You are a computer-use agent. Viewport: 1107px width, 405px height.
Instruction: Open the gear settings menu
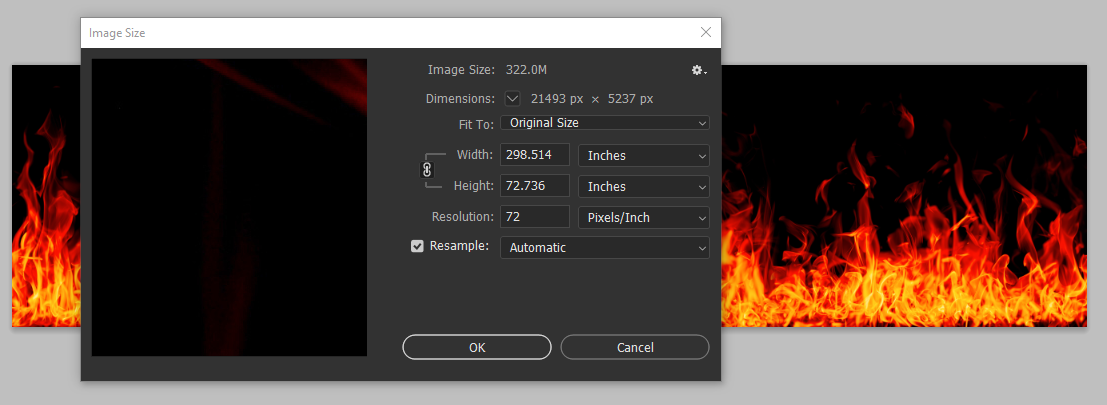pos(699,70)
